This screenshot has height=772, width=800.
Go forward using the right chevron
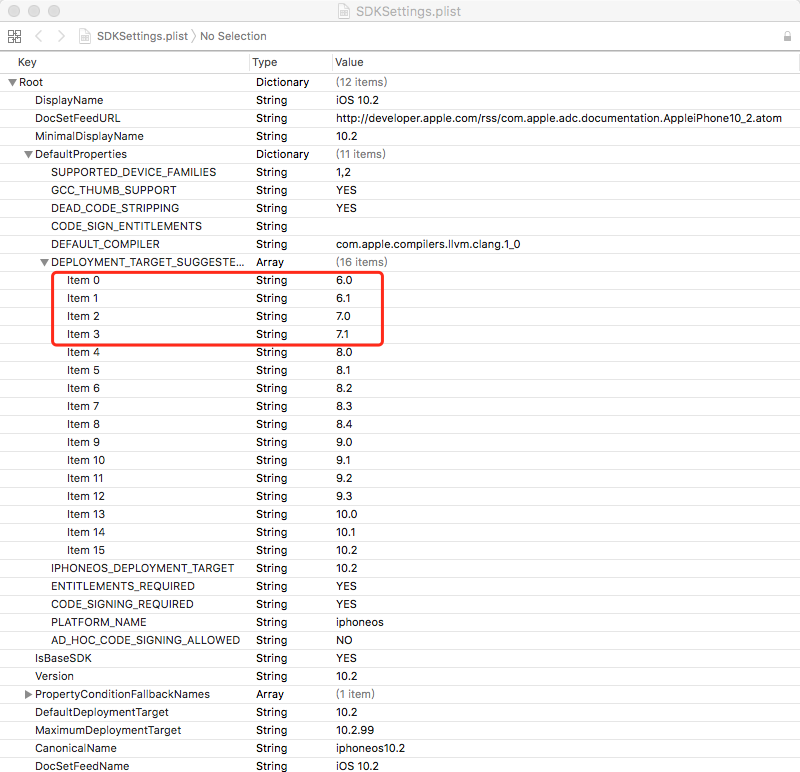click(x=61, y=36)
